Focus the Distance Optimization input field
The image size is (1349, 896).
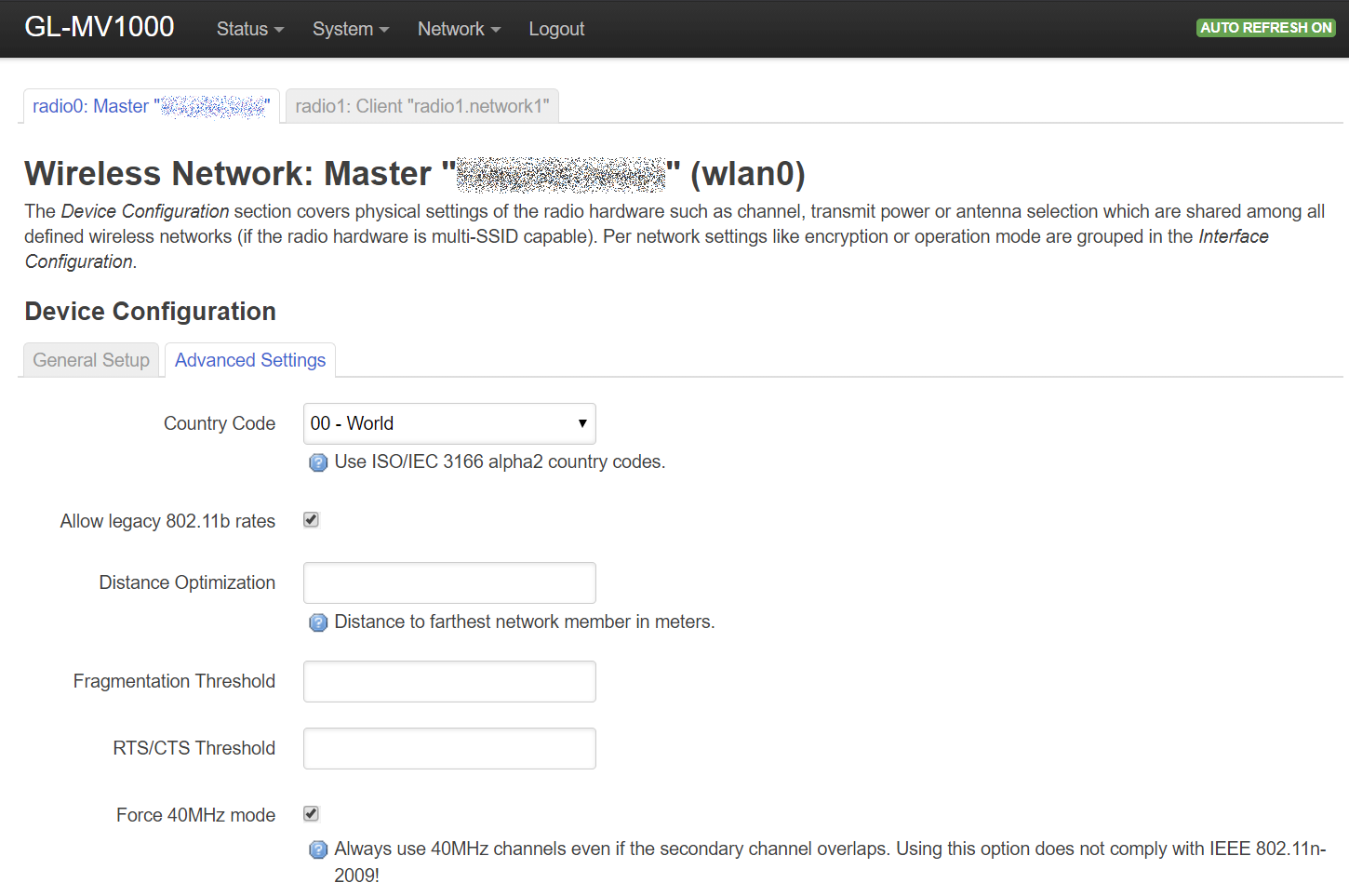[449, 583]
